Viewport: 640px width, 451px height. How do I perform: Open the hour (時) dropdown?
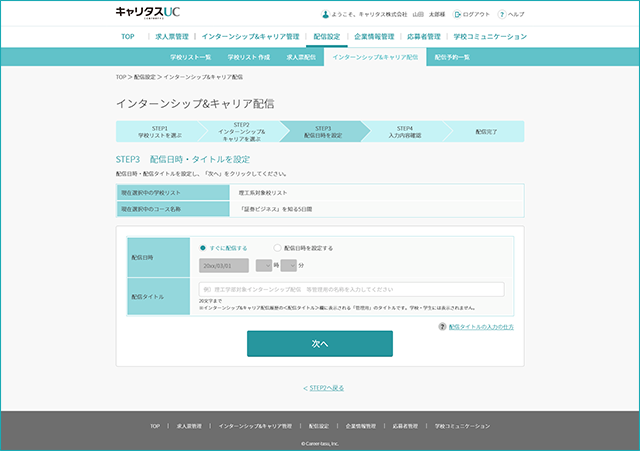(264, 265)
